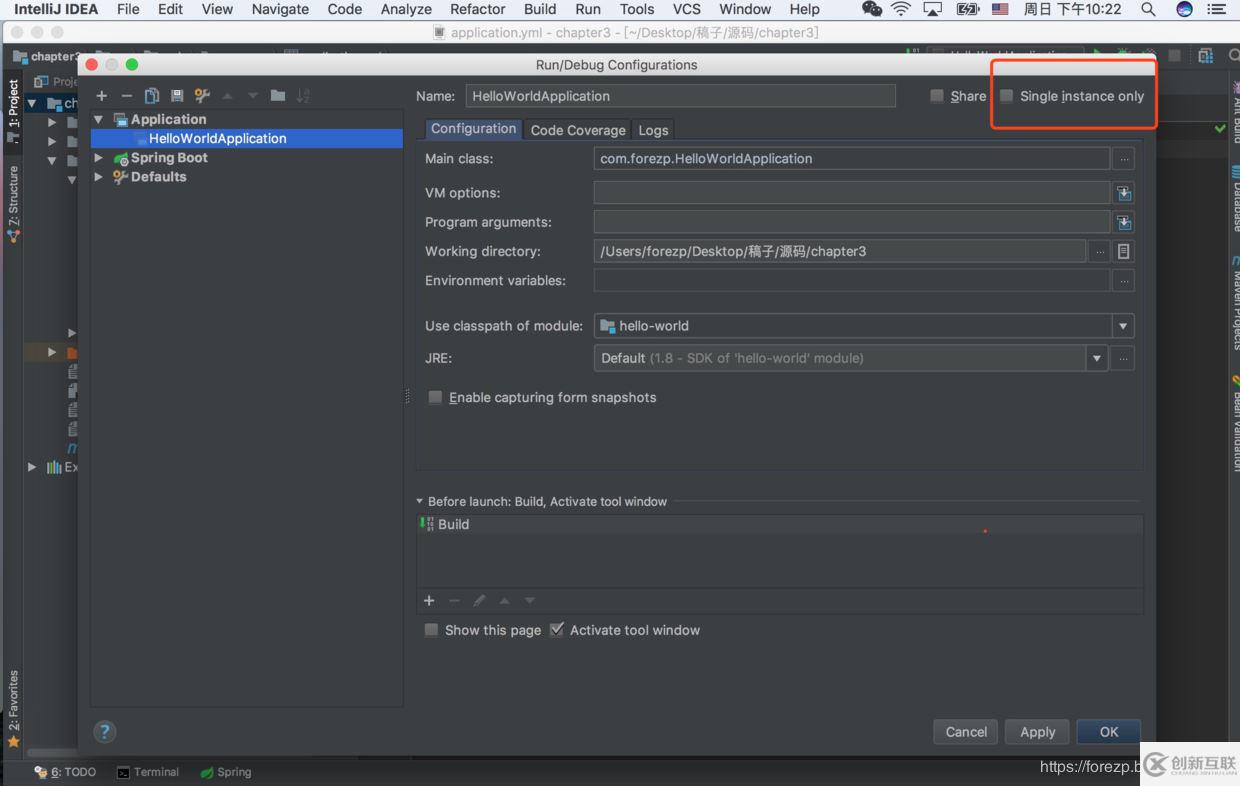Toggle the Share checkbox

(x=937, y=96)
